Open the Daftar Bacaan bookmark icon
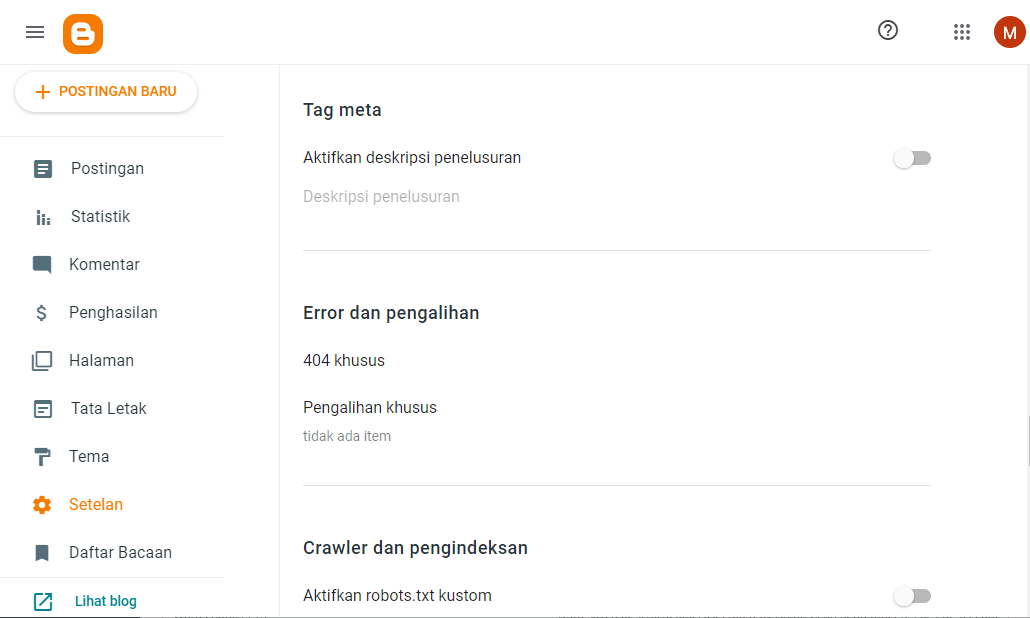The image size is (1030, 618). tap(41, 552)
